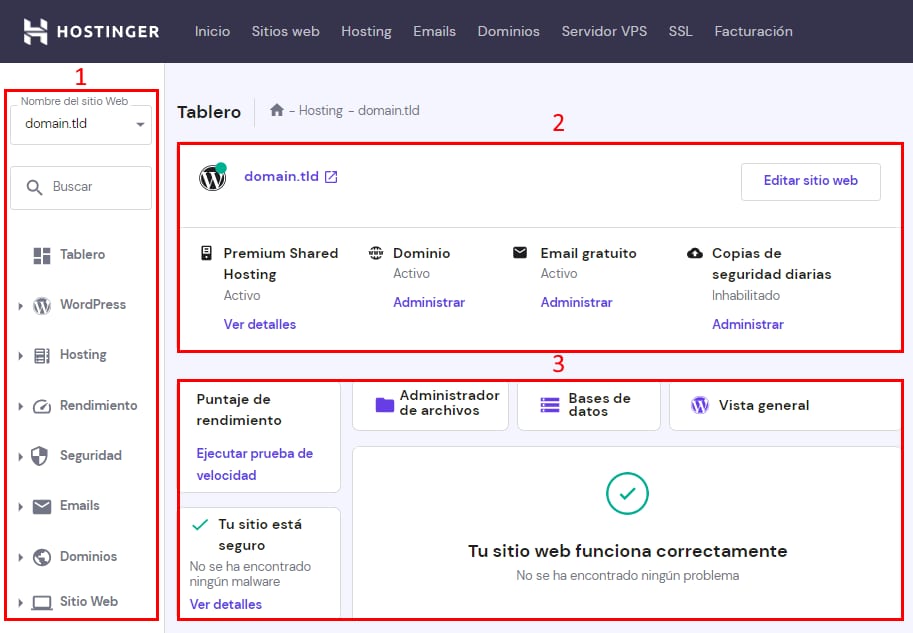Open the Nombre del sitio Web dropdown
This screenshot has height=633, width=913.
(x=81, y=125)
